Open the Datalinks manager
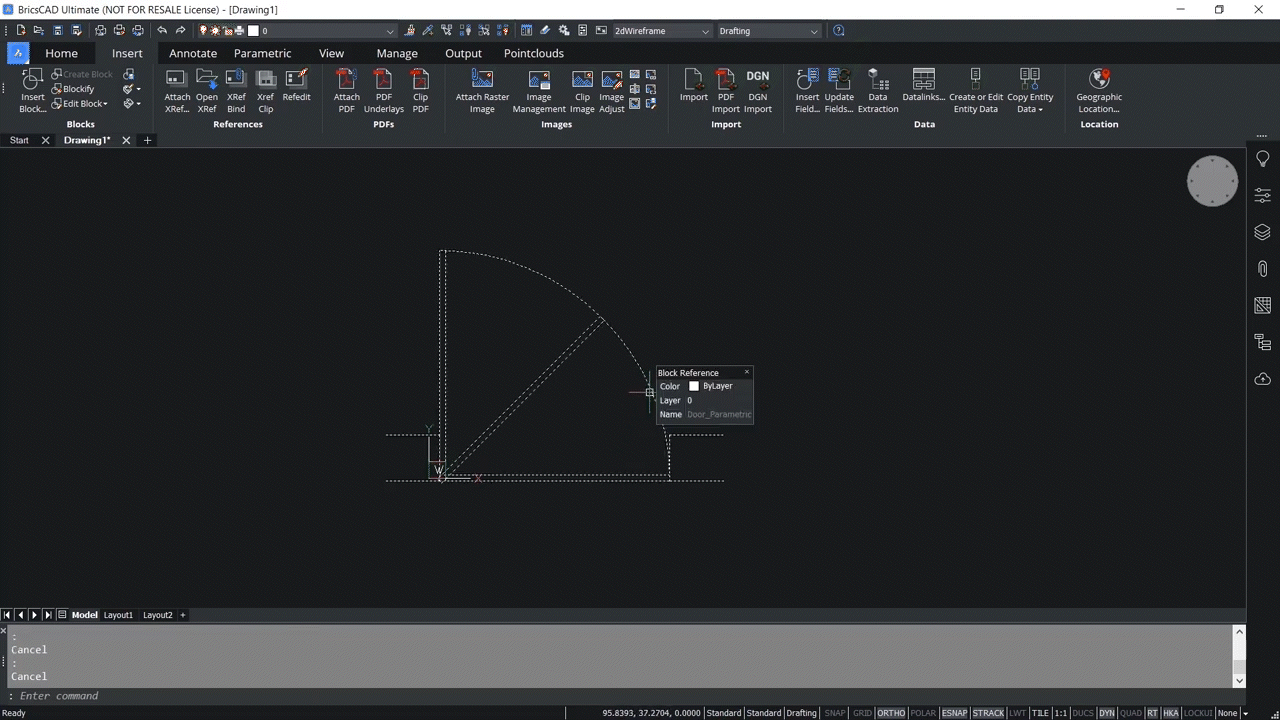Viewport: 1280px width, 720px height. [x=923, y=86]
